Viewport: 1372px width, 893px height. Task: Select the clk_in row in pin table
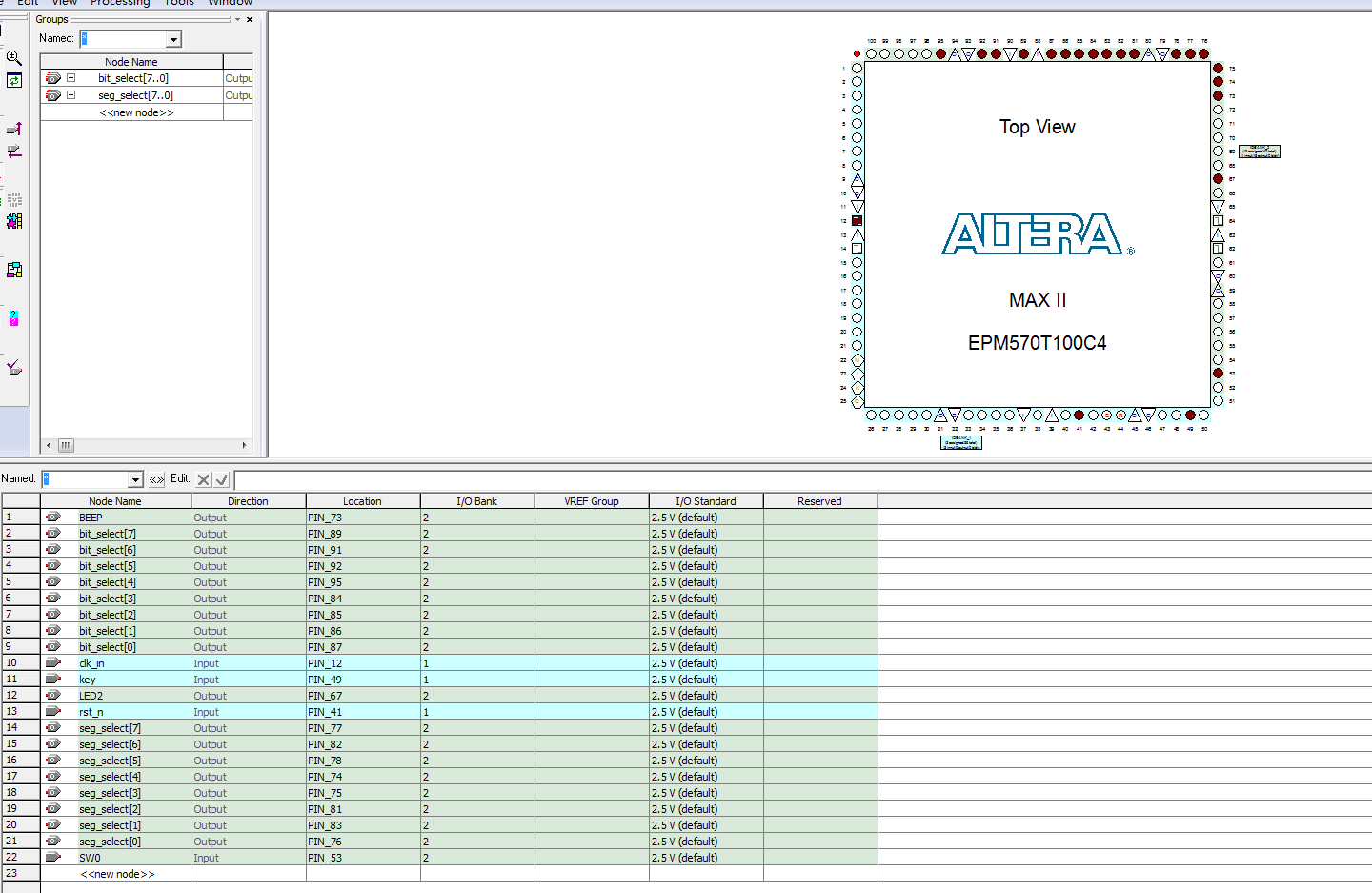(91, 663)
